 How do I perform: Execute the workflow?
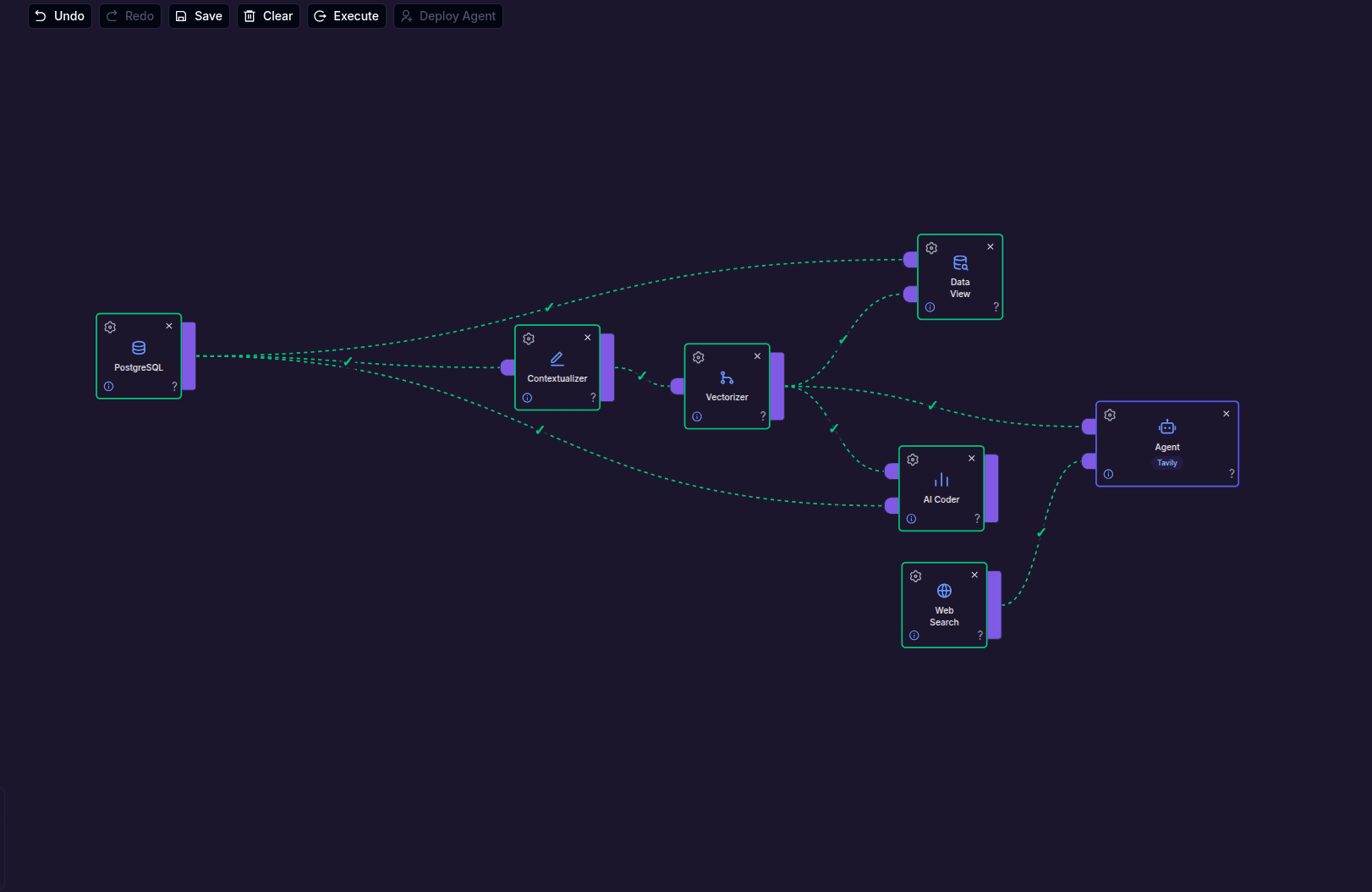pyautogui.click(x=347, y=16)
